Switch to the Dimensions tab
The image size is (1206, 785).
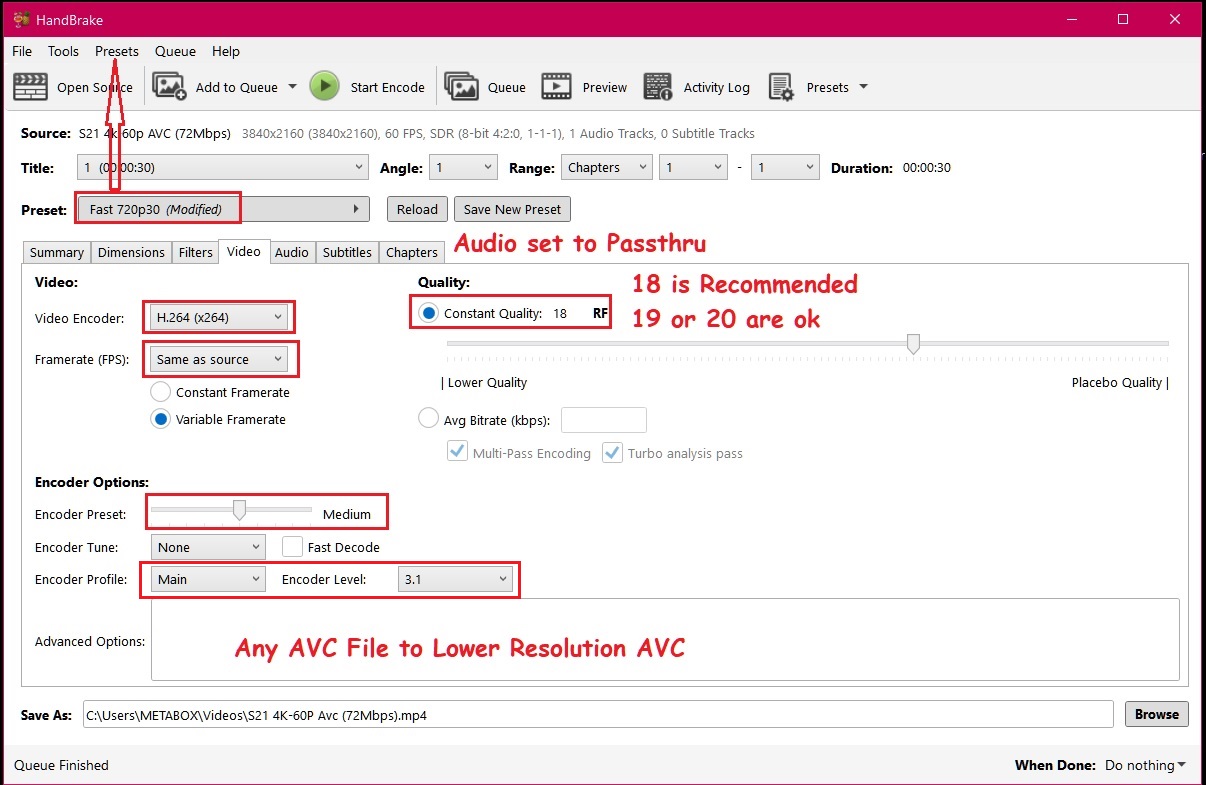131,253
